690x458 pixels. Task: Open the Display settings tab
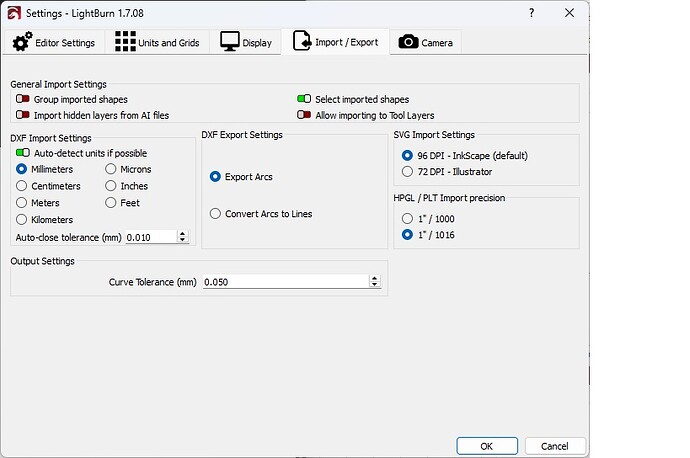247,43
